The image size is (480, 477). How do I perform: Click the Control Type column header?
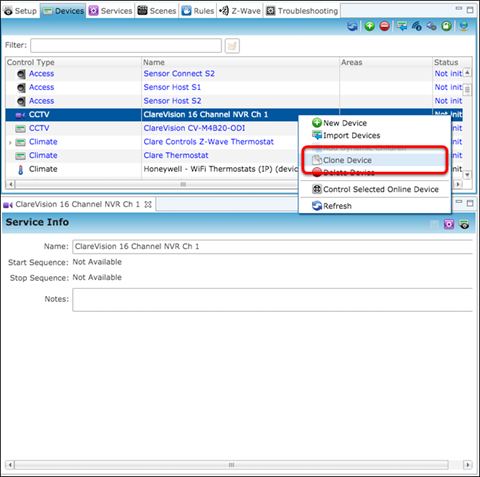pyautogui.click(x=73, y=62)
